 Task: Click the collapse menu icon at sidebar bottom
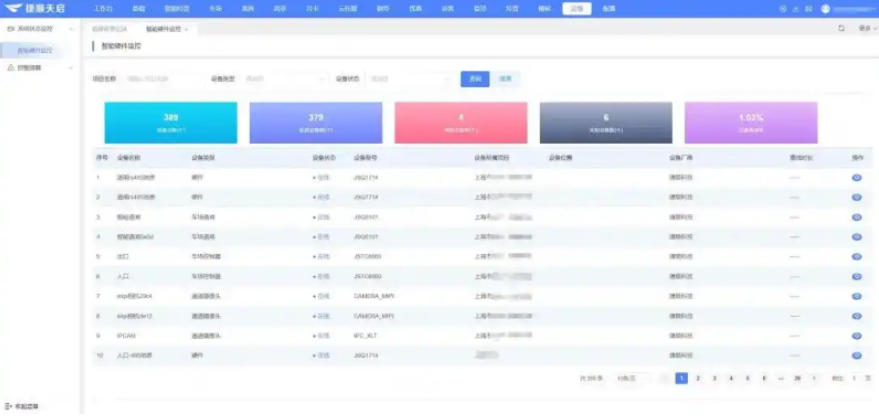tap(9, 406)
